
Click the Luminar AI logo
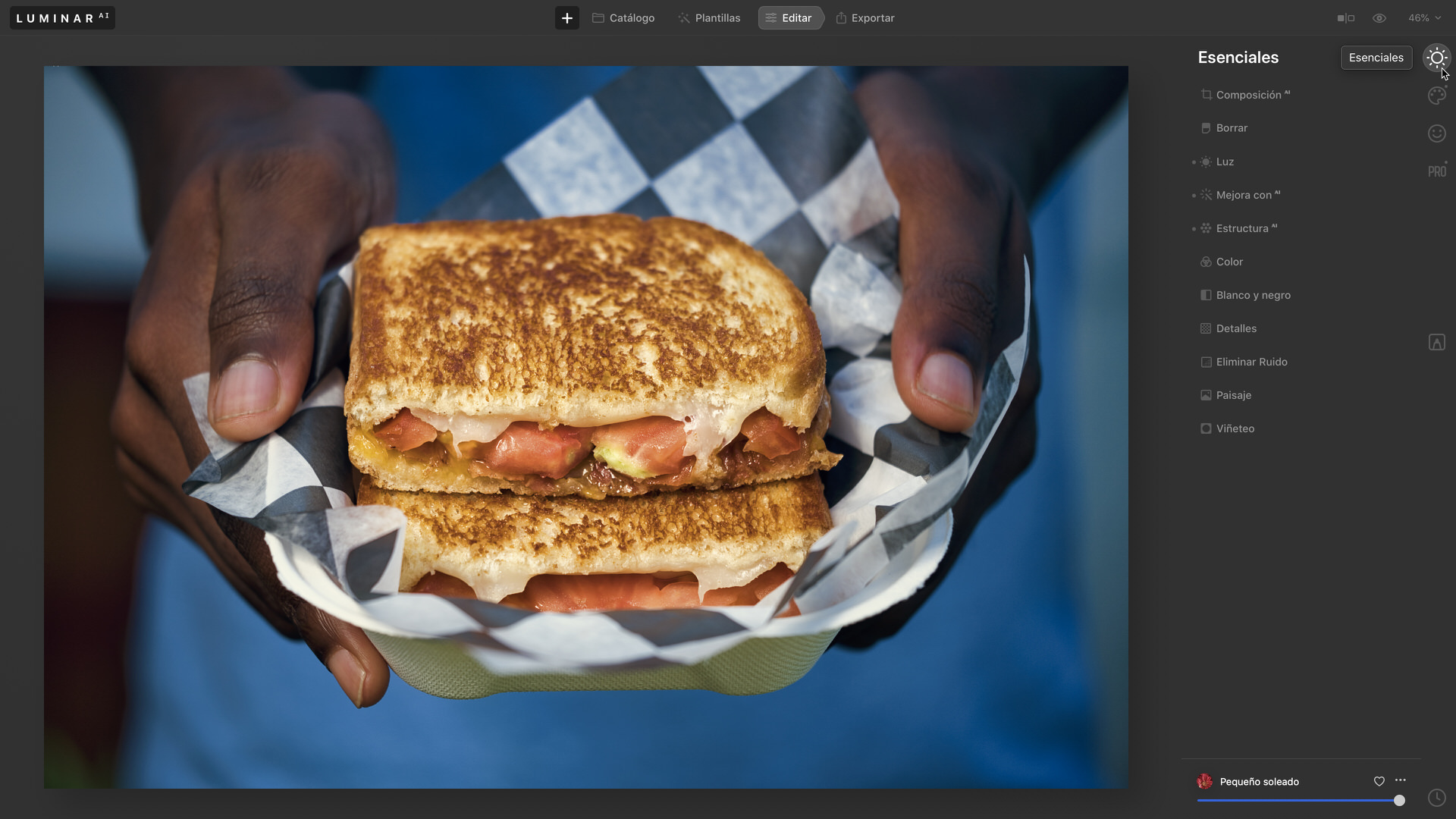point(62,18)
